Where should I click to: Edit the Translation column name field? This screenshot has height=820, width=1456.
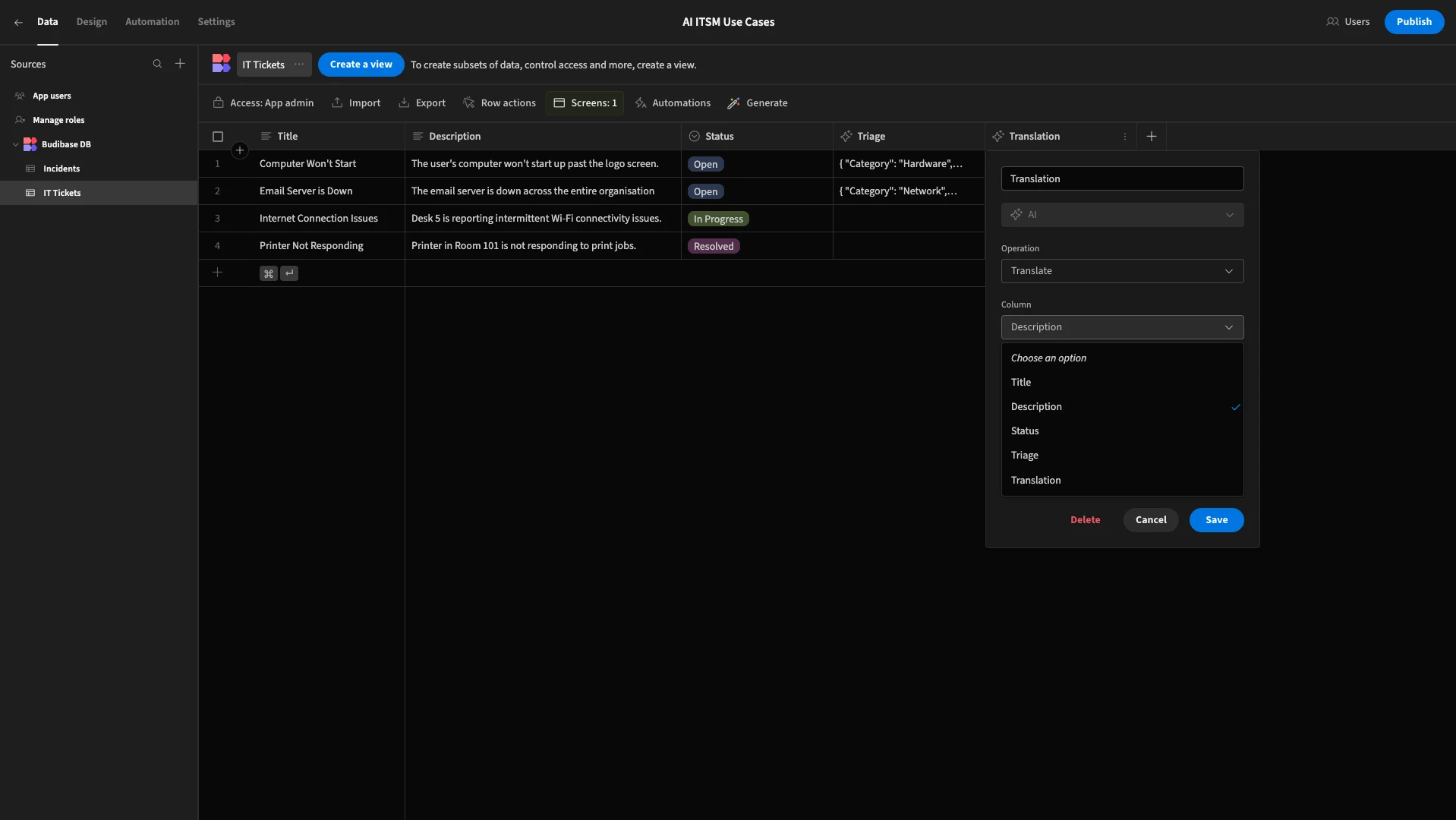pos(1122,178)
